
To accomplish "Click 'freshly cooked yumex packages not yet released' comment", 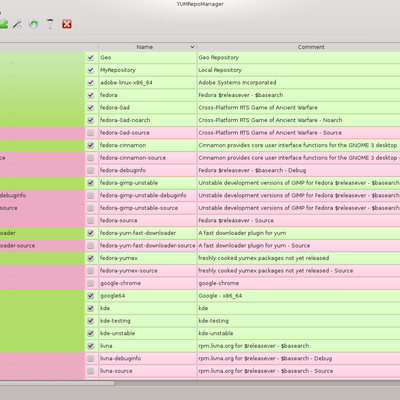I will click(299, 258).
